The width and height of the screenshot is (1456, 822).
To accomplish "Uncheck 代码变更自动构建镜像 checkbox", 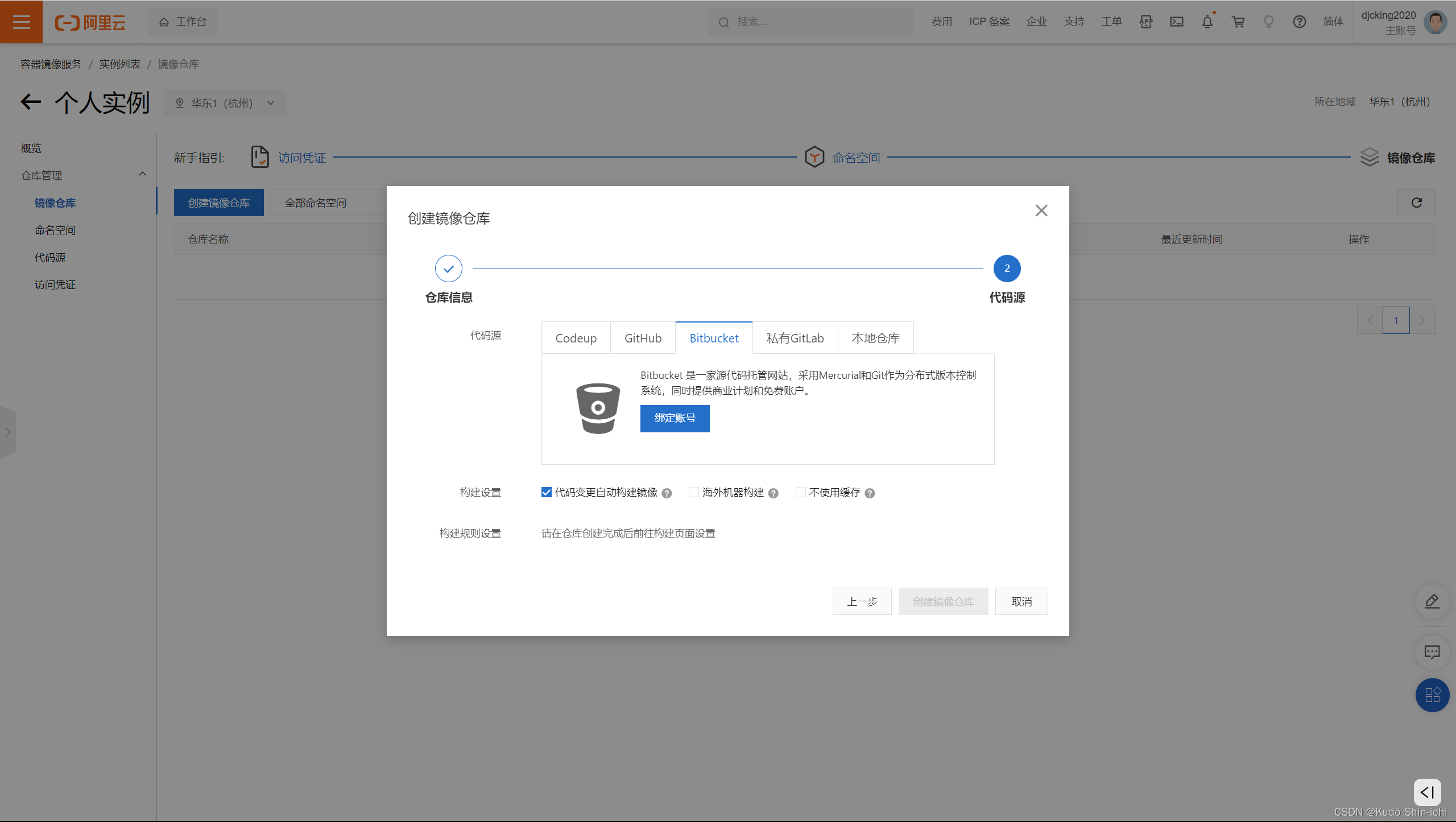I will pyautogui.click(x=547, y=492).
